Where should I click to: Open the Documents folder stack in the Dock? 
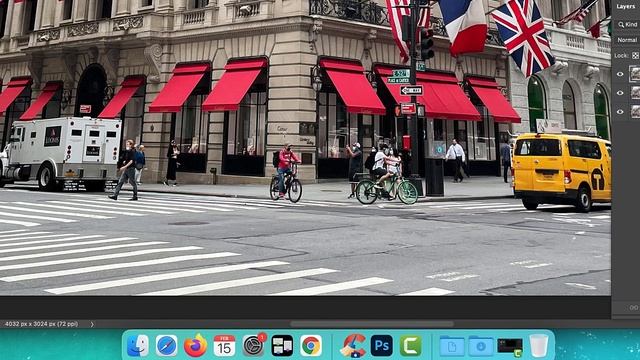[451, 346]
